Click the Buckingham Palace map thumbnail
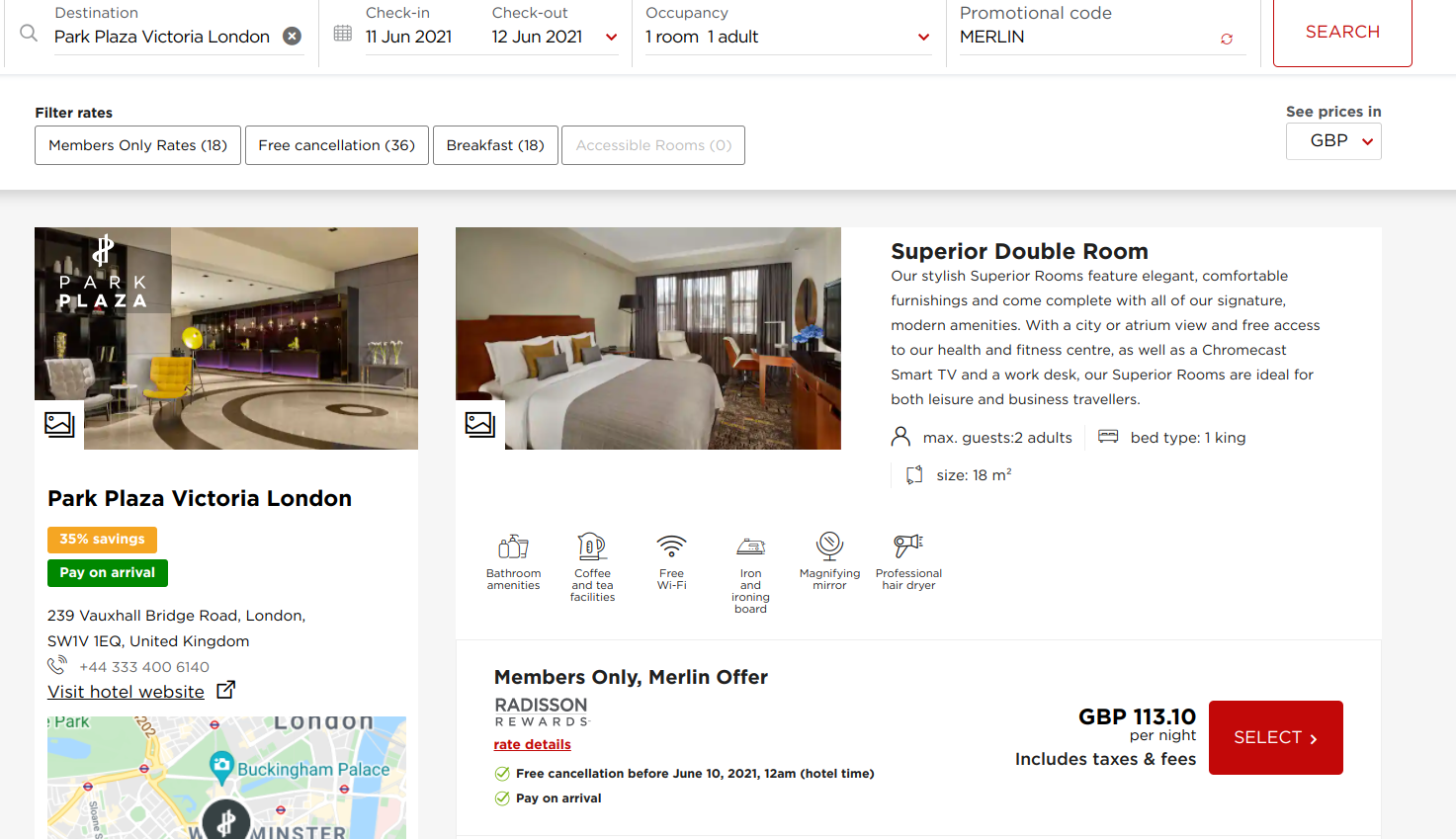 (x=226, y=778)
